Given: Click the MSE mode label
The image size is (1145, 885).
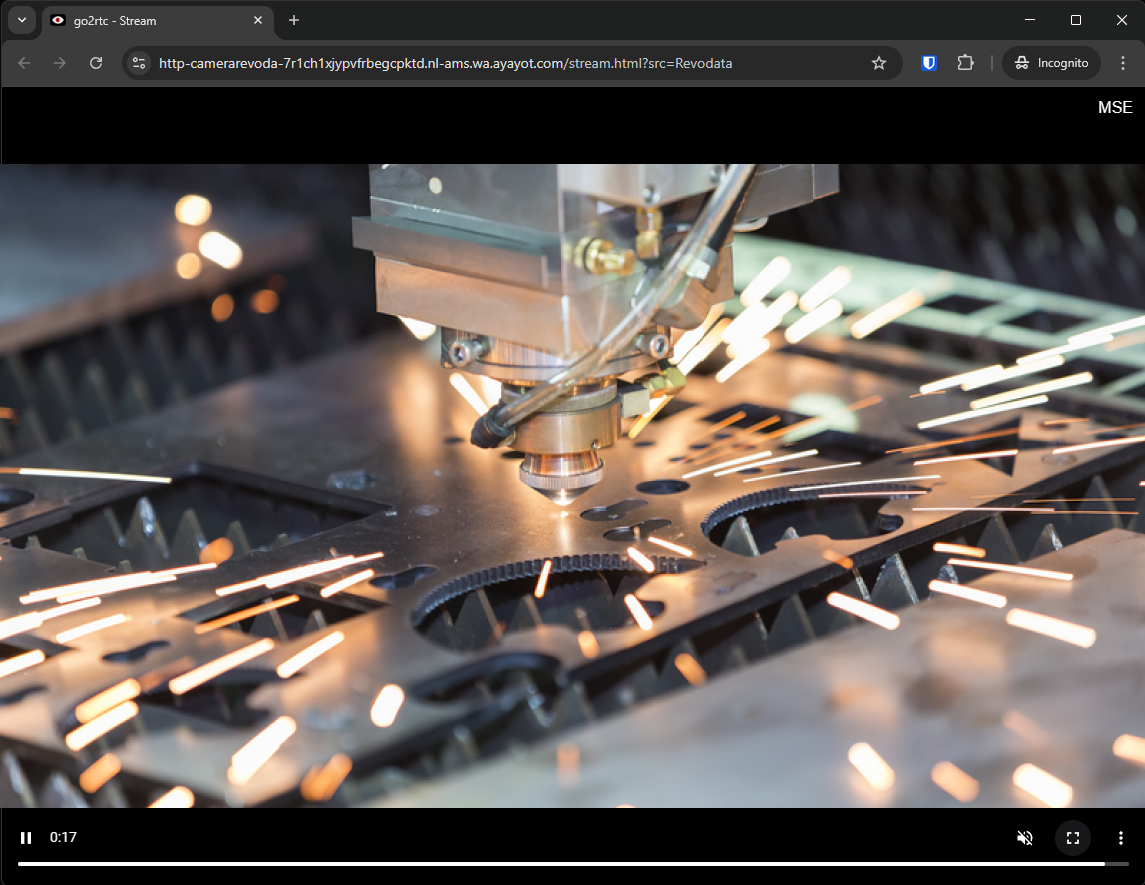Looking at the screenshot, I should pyautogui.click(x=1115, y=107).
